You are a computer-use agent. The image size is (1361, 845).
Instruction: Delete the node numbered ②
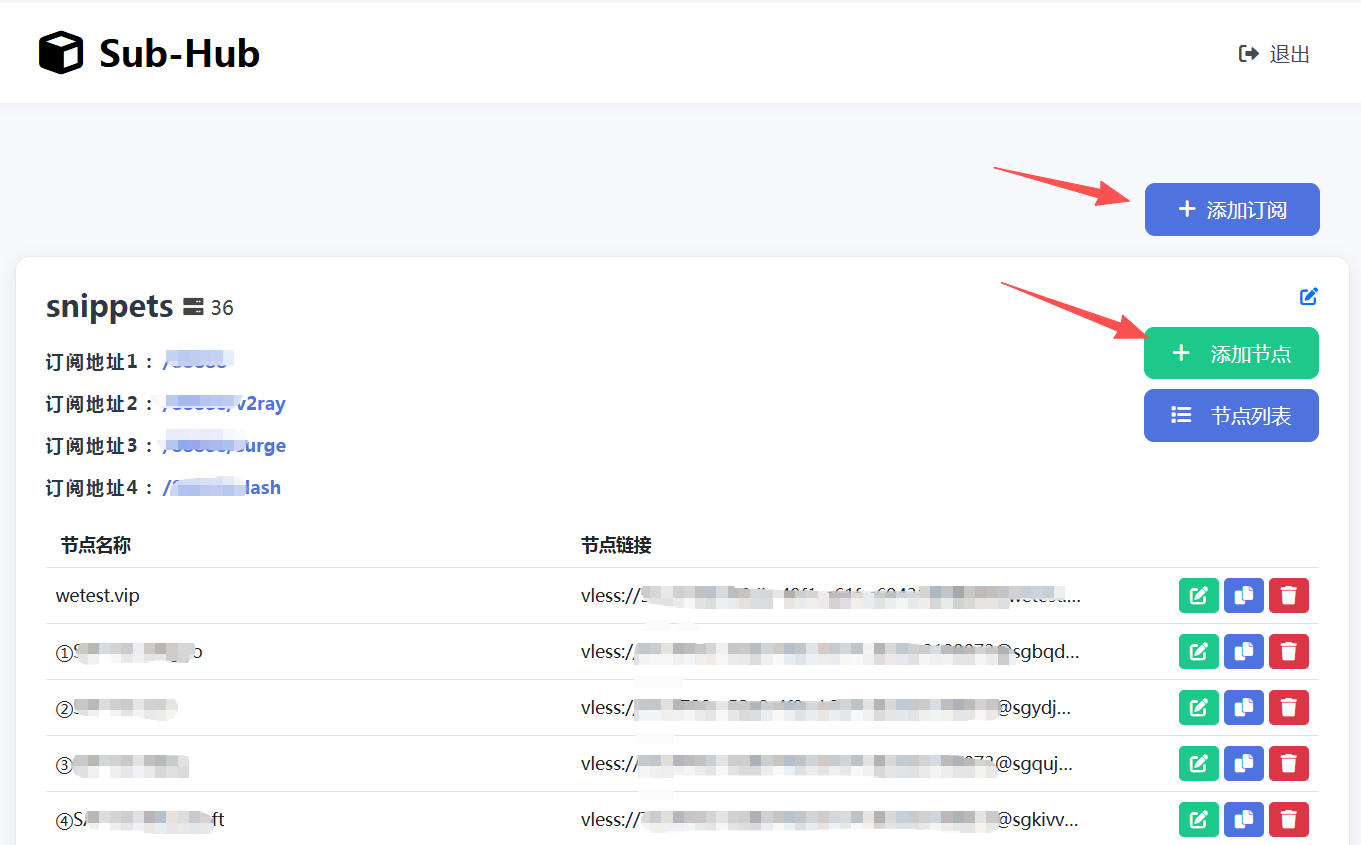pos(1289,708)
